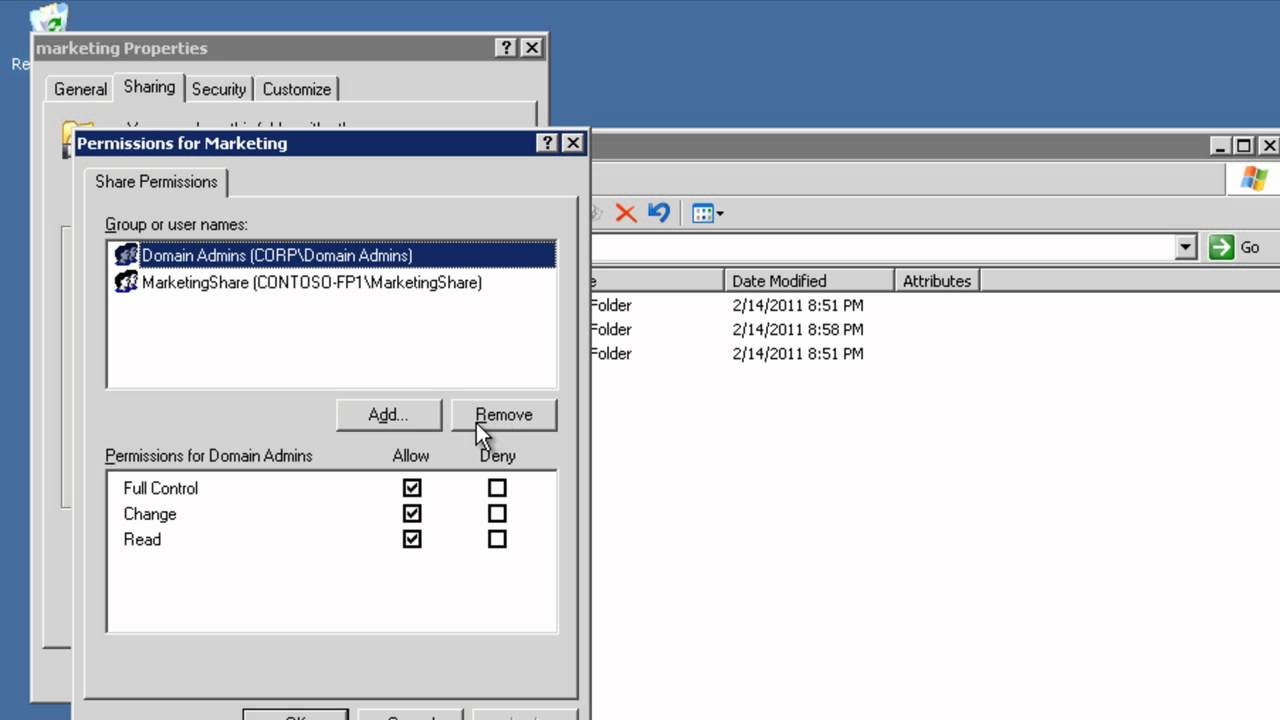Open the Views toolbar icon in Explorer
Viewport: 1280px width, 720px height.
click(703, 213)
